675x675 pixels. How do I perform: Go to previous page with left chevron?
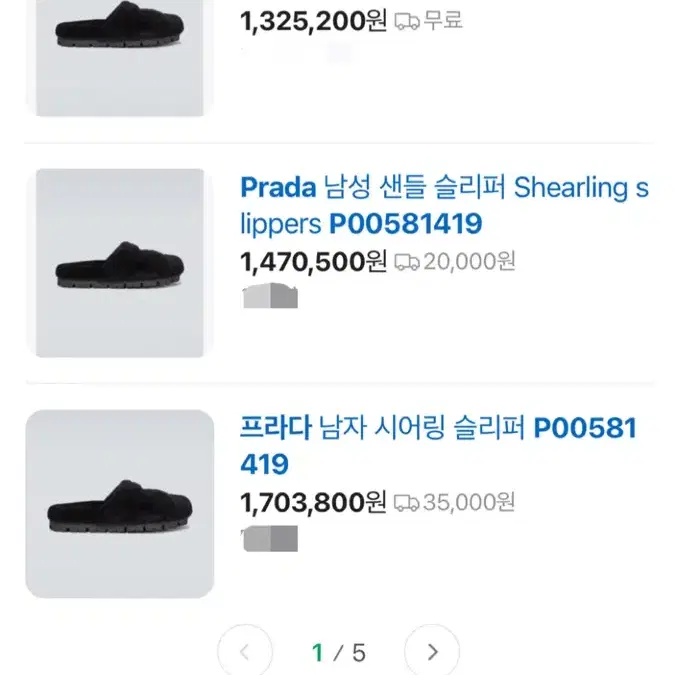[x=245, y=652]
